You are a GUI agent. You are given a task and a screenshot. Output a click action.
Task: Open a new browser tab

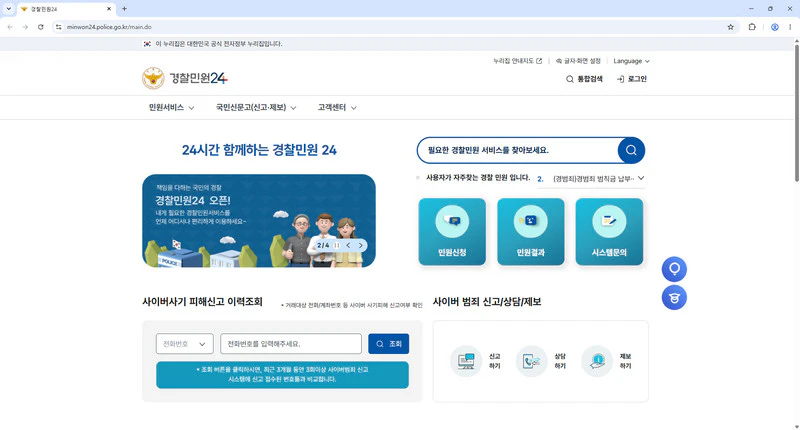tap(124, 9)
